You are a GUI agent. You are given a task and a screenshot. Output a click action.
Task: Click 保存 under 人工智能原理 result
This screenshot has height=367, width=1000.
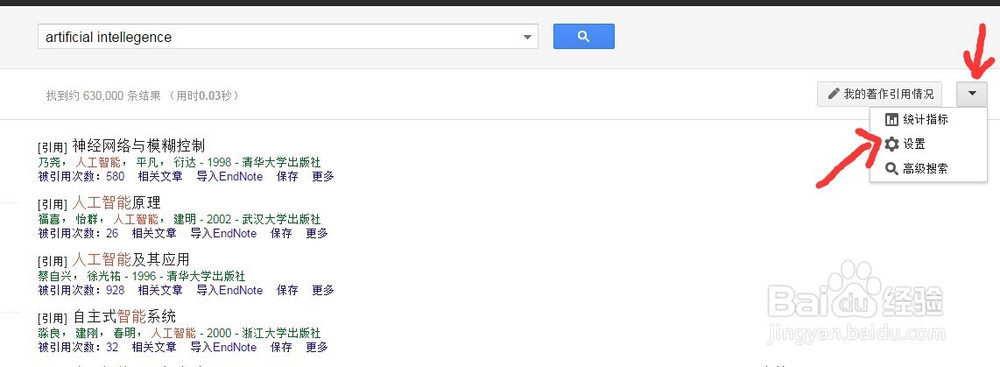pos(281,234)
